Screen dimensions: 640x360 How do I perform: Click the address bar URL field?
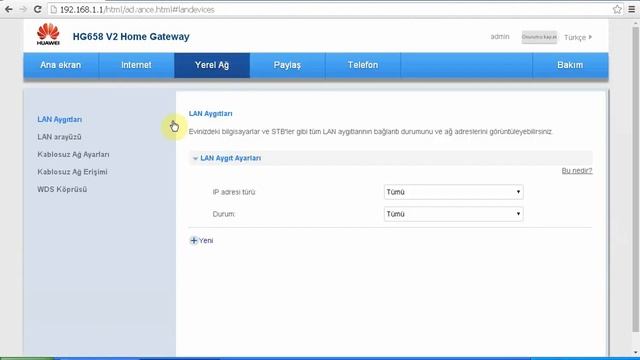(331, 9)
